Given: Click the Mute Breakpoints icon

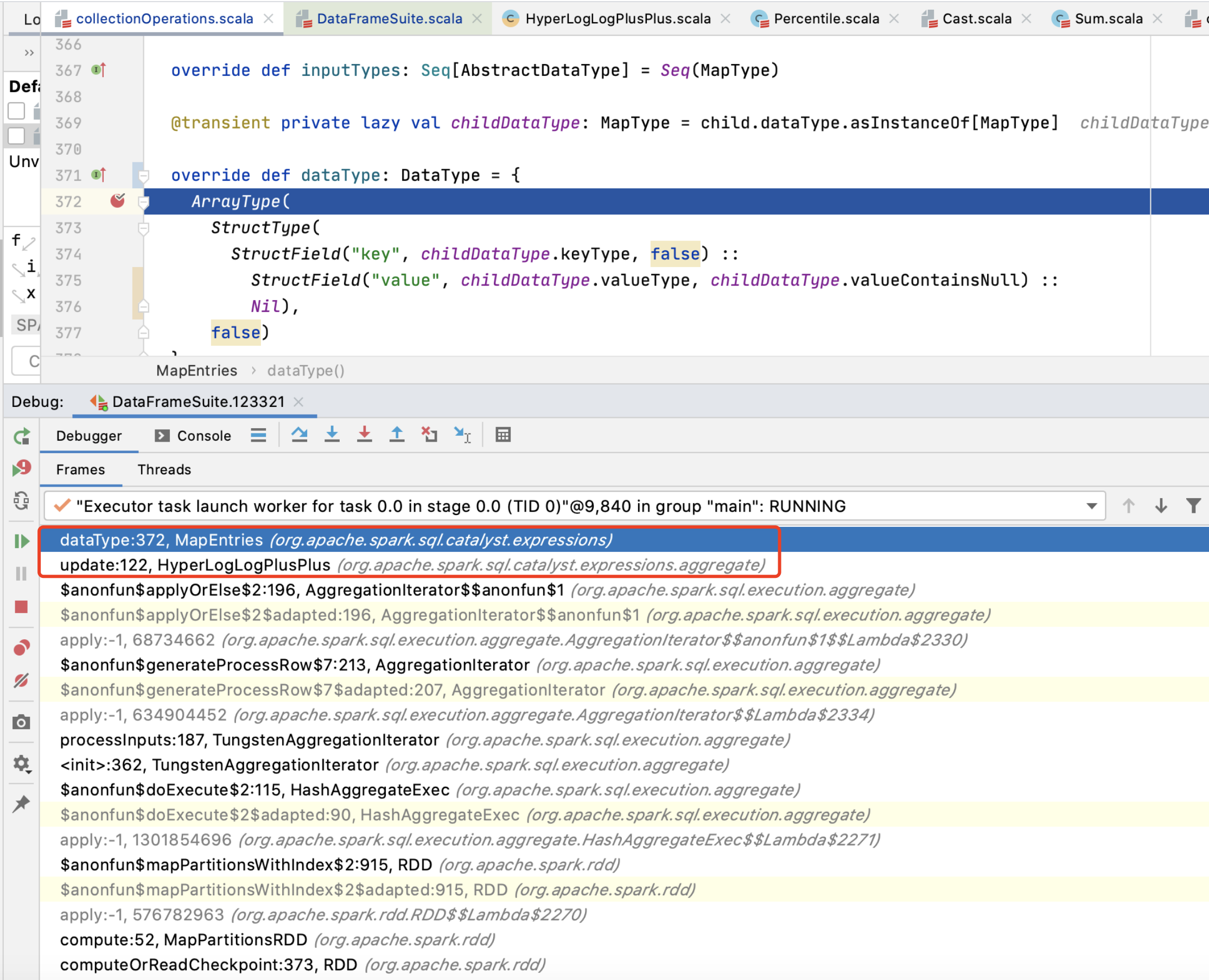Looking at the screenshot, I should coord(22,681).
